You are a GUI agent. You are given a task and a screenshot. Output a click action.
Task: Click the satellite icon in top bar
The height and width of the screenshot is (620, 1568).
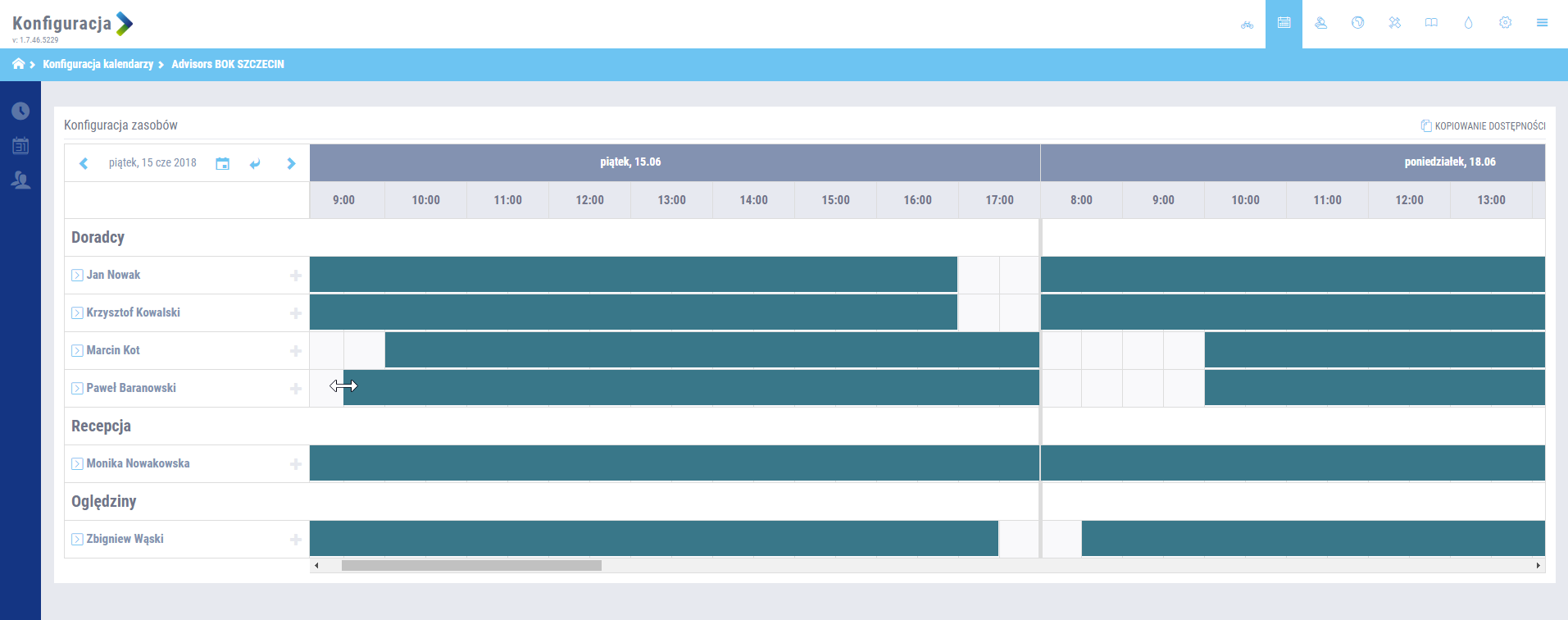tap(1394, 23)
